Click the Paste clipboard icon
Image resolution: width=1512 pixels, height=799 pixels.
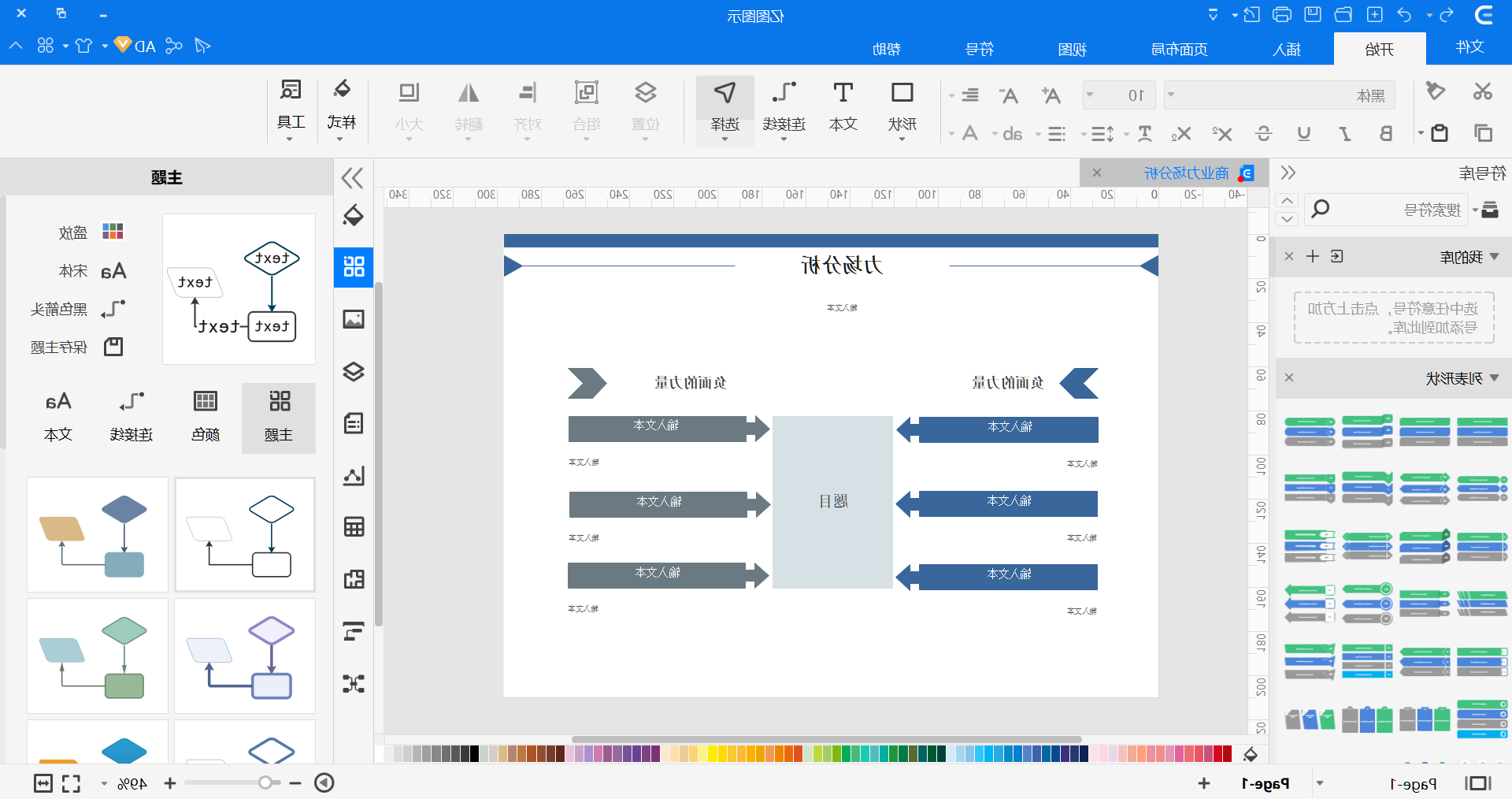(1439, 133)
